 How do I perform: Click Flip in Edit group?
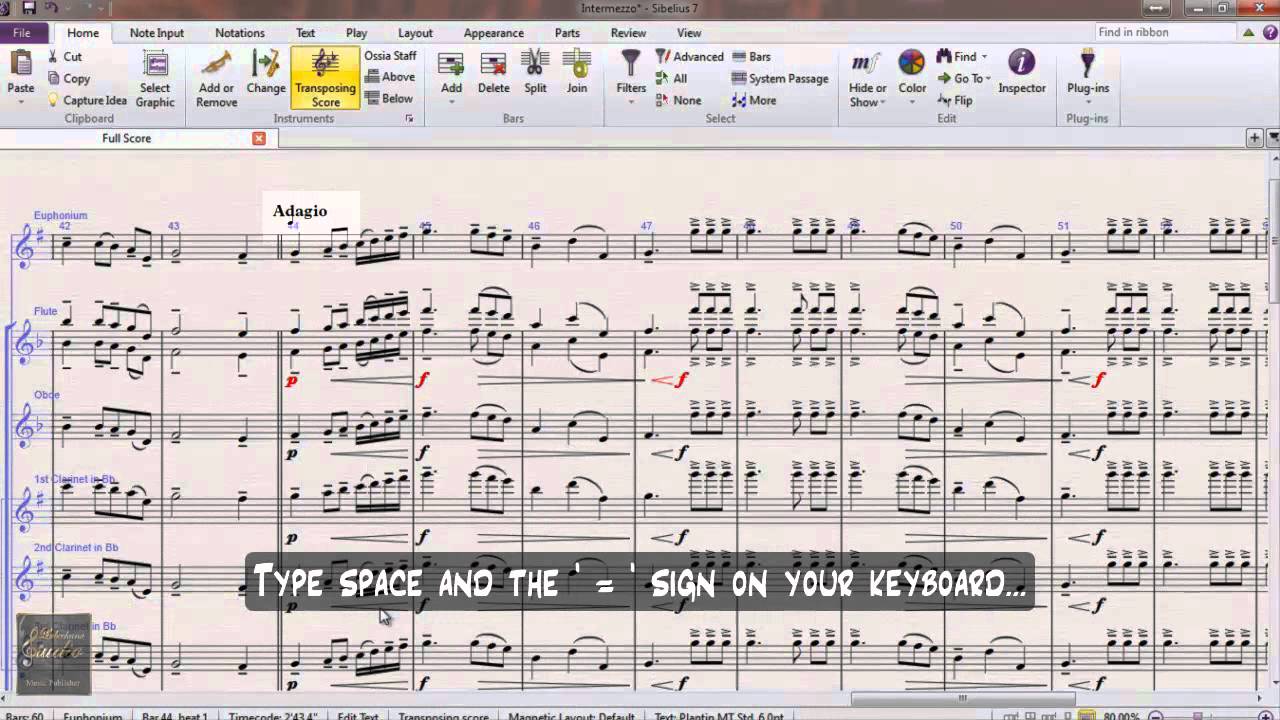tap(955, 100)
